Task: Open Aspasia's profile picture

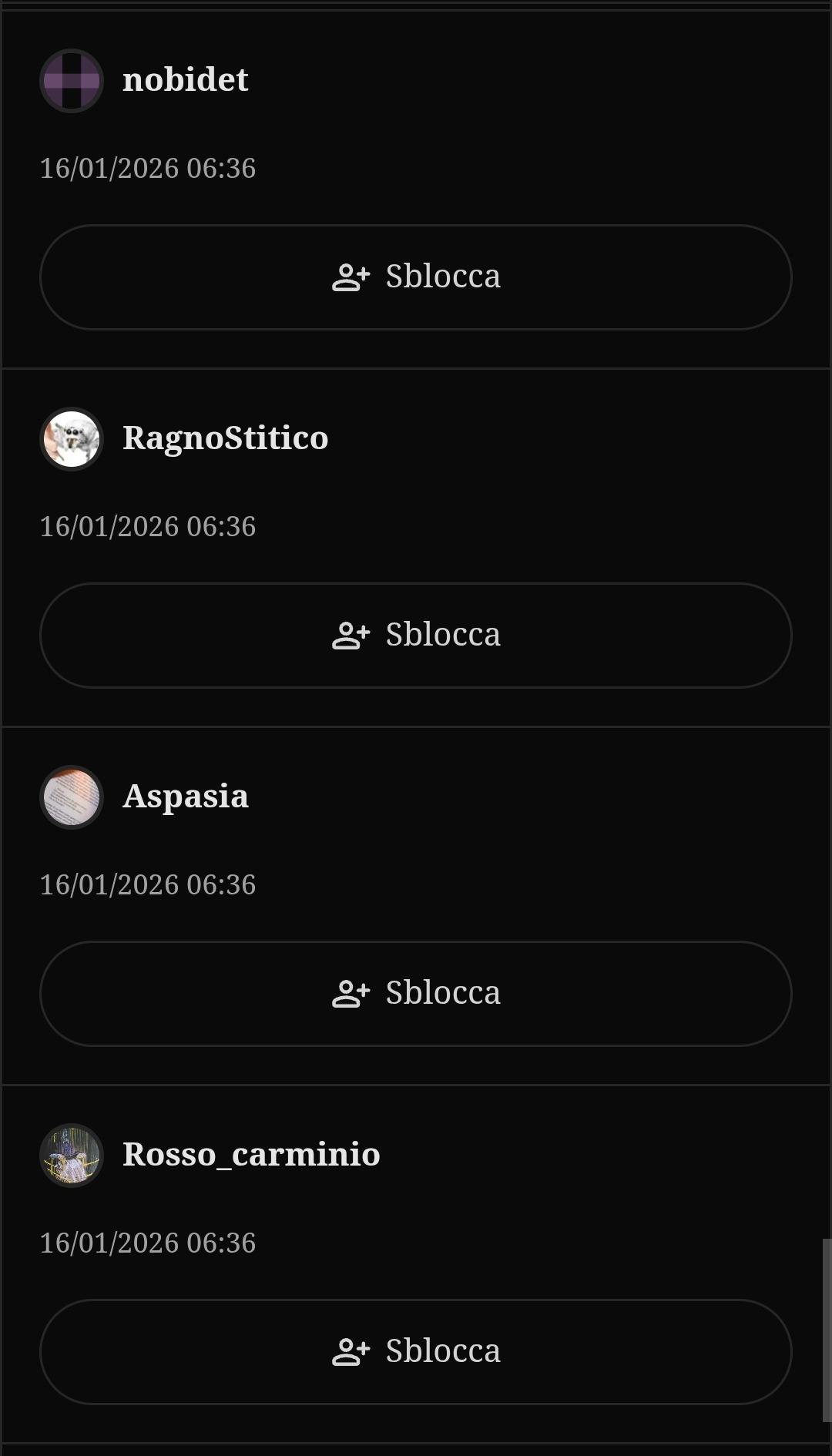Action: click(72, 797)
